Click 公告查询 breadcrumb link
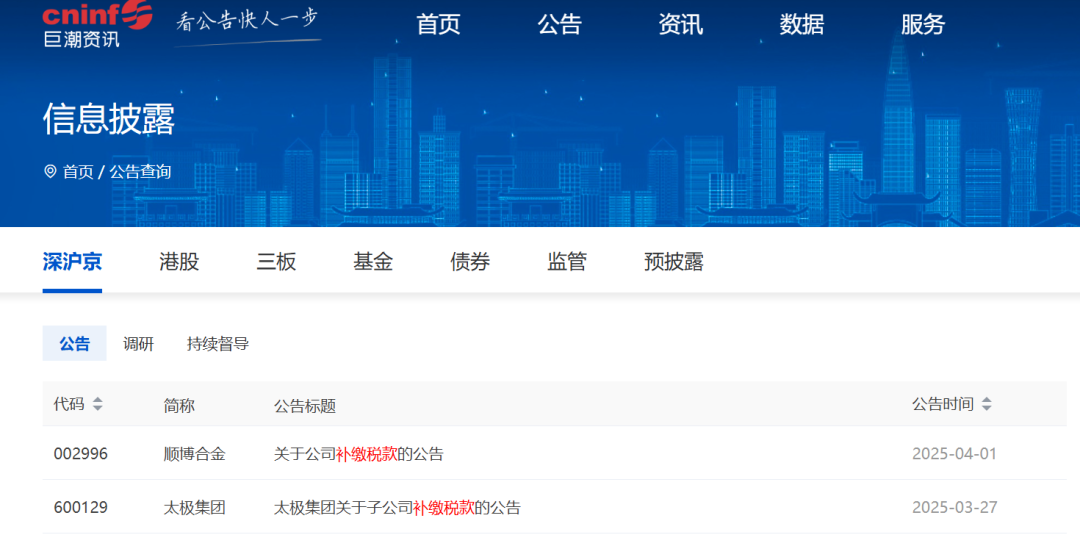1080x557 pixels. pos(140,171)
